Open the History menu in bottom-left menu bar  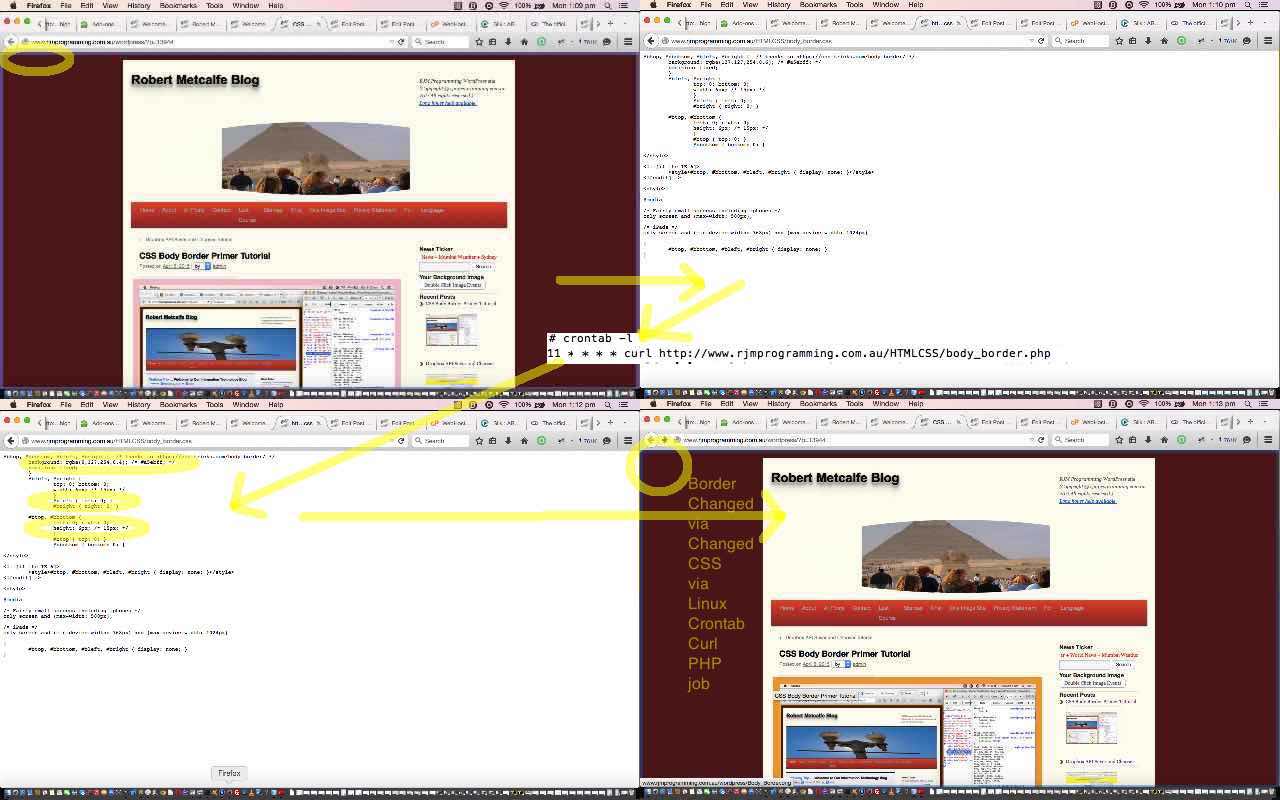pyautogui.click(x=138, y=404)
